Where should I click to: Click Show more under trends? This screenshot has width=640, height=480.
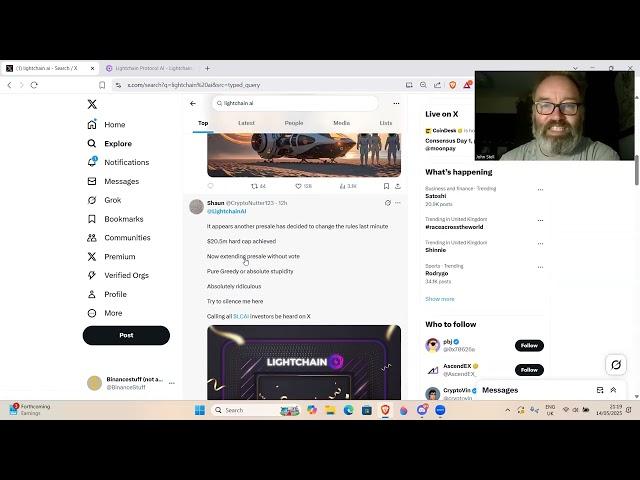click(x=440, y=299)
